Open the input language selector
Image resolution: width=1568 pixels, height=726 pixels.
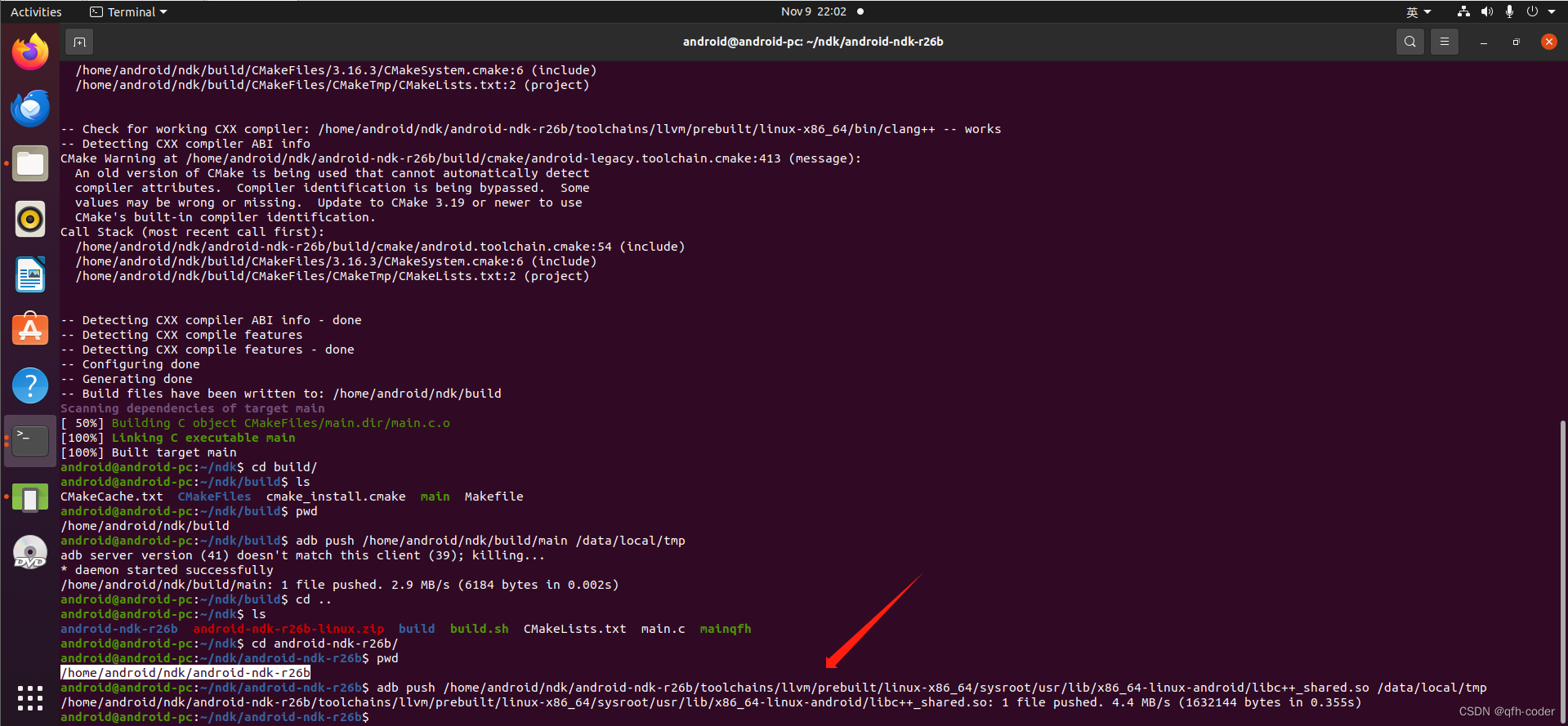[1418, 11]
